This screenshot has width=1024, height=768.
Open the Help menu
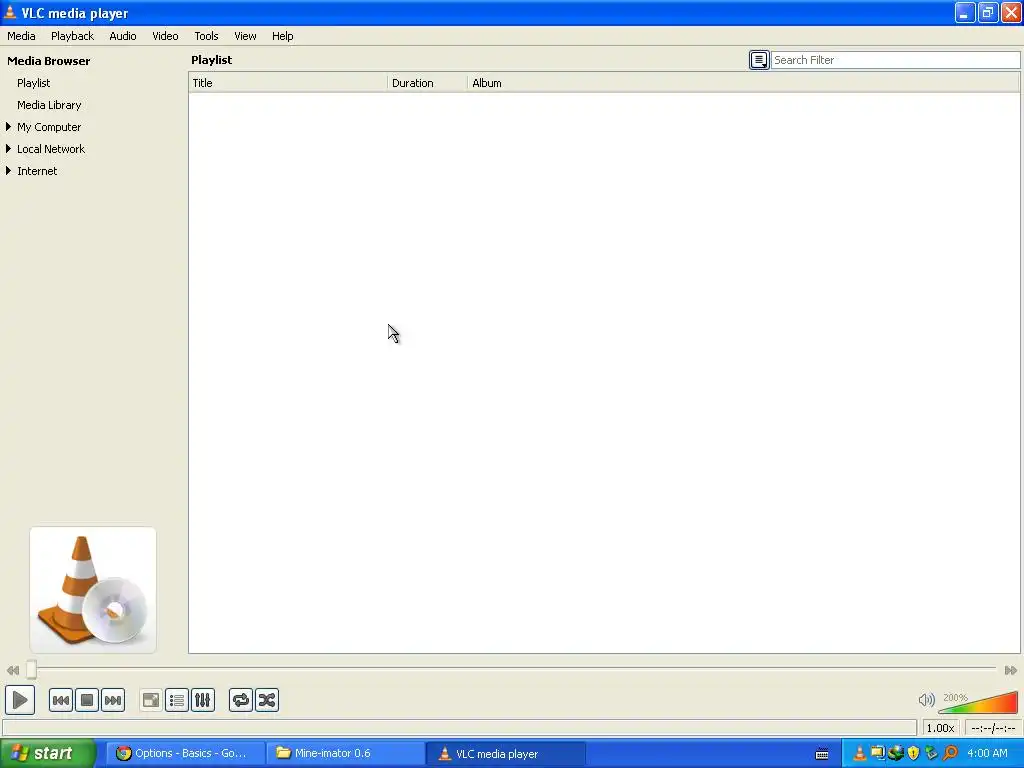(x=283, y=36)
